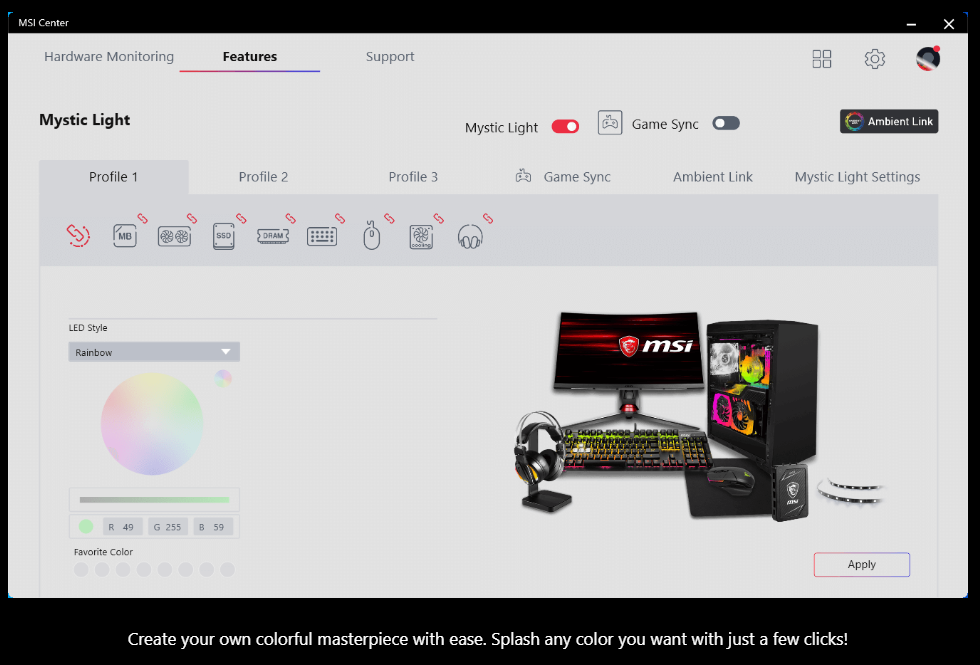The image size is (980, 665).
Task: Click the green current color preview swatch
Action: 86,526
